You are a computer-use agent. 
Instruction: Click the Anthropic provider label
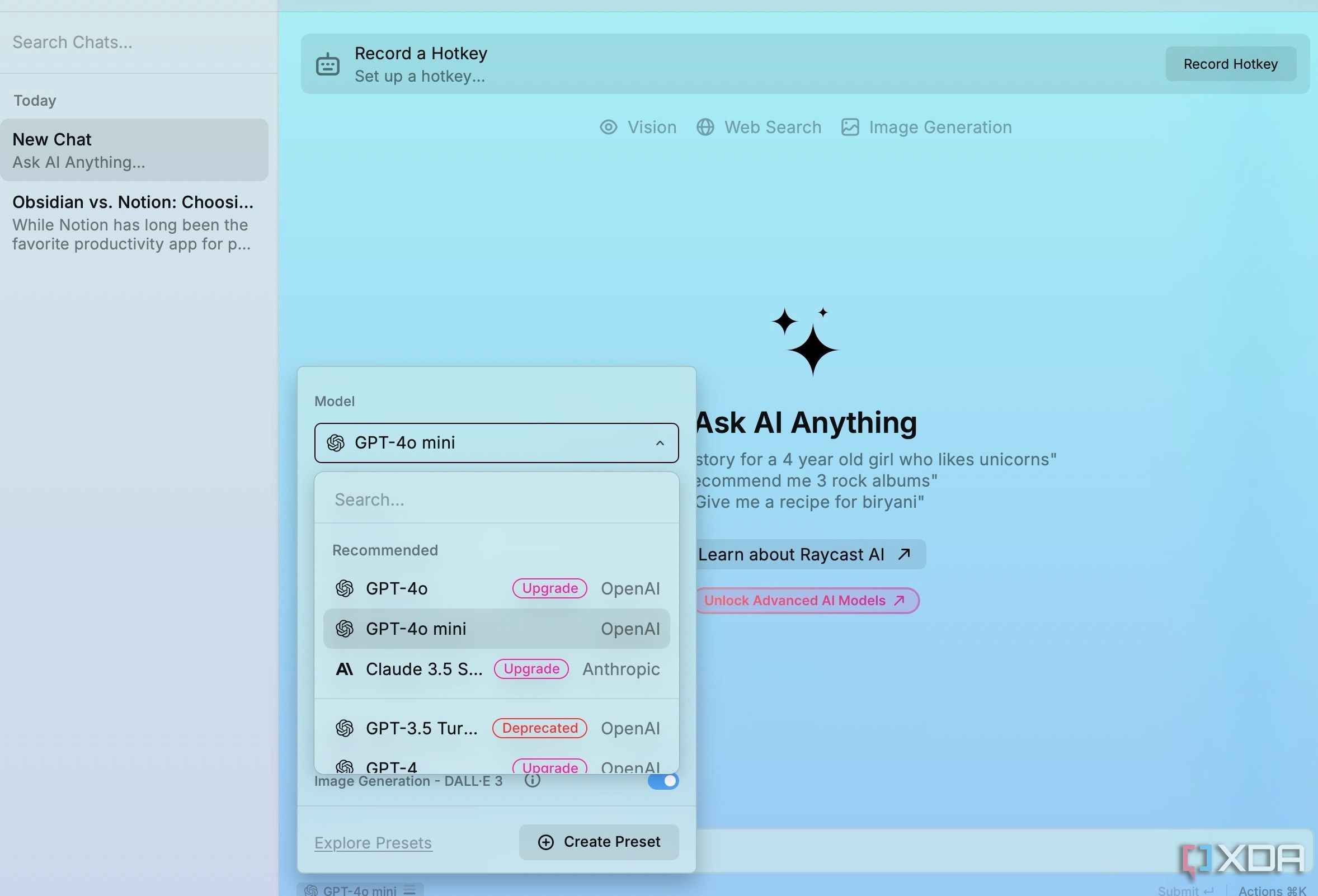point(621,669)
